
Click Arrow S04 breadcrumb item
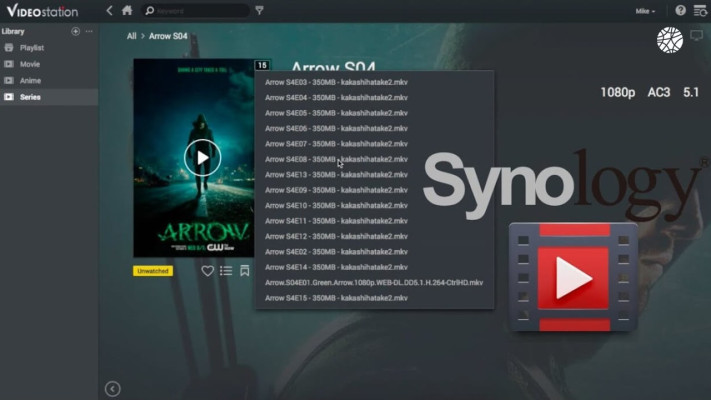pos(168,36)
